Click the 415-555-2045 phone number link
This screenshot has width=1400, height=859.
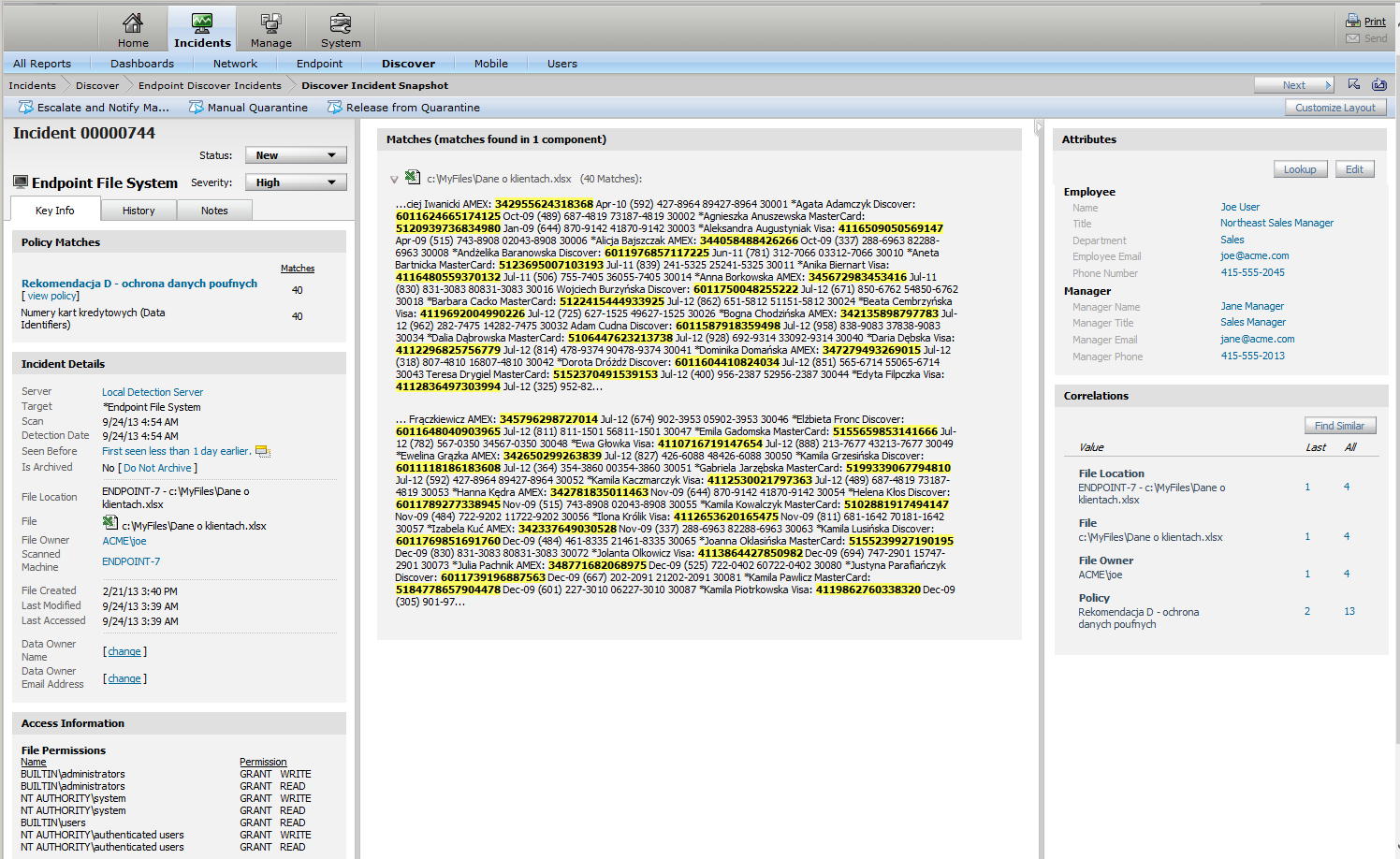[x=1253, y=272]
